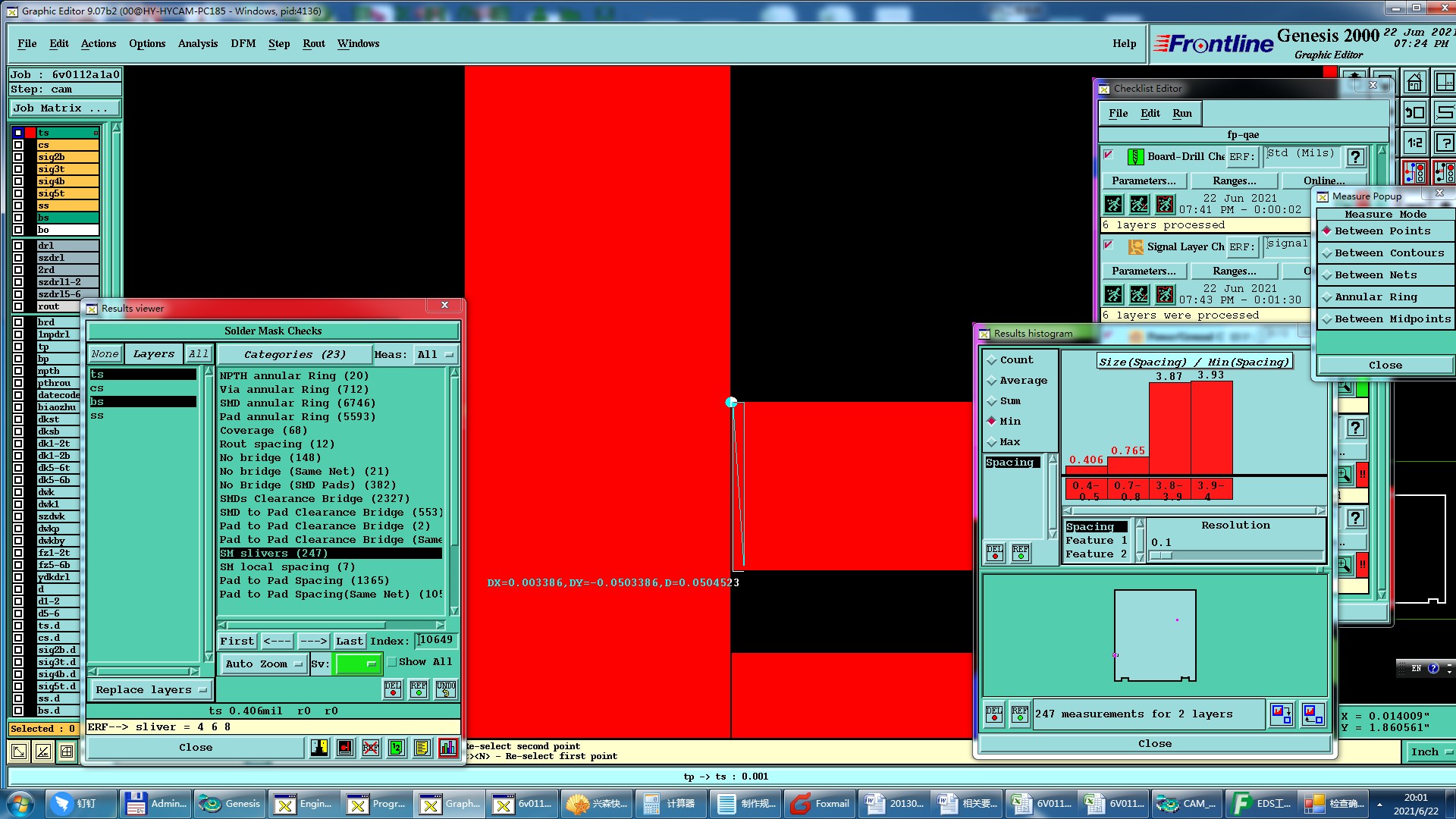Toggle the Show All checkbox
The width and height of the screenshot is (1456, 819).
(392, 662)
